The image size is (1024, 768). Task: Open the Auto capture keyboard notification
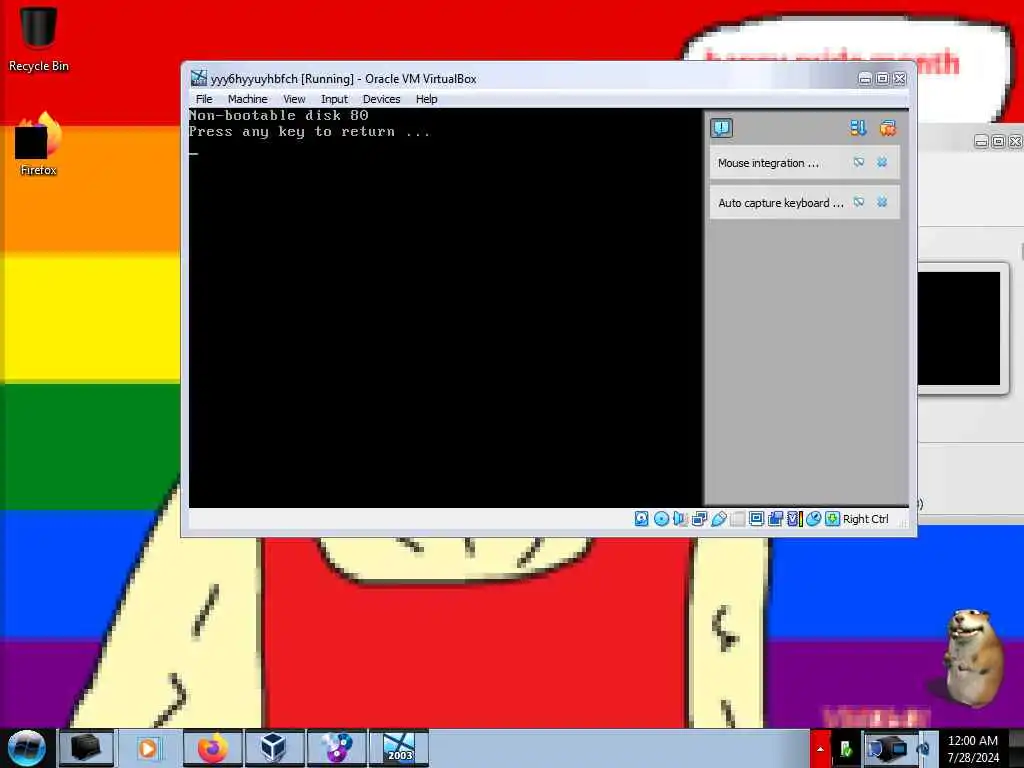pos(805,202)
